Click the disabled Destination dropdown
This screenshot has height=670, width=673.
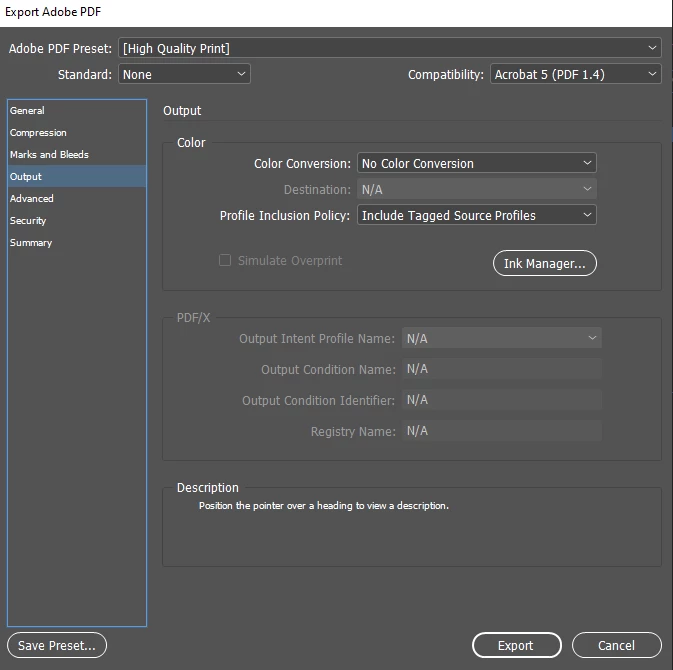point(476,189)
